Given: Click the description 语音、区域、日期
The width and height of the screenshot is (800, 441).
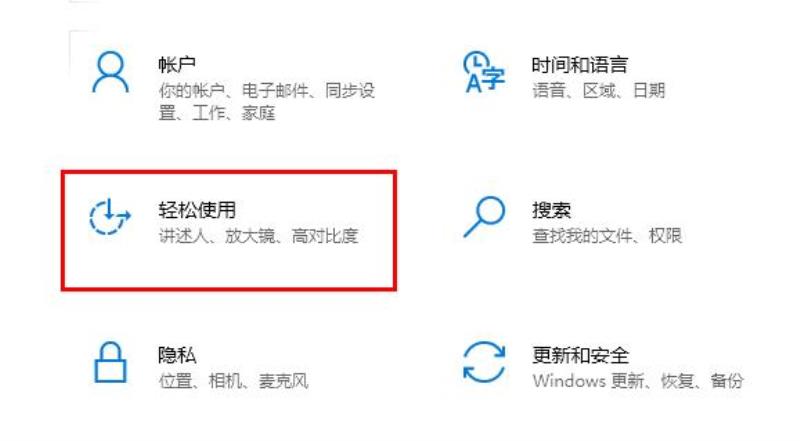Looking at the screenshot, I should [x=598, y=91].
